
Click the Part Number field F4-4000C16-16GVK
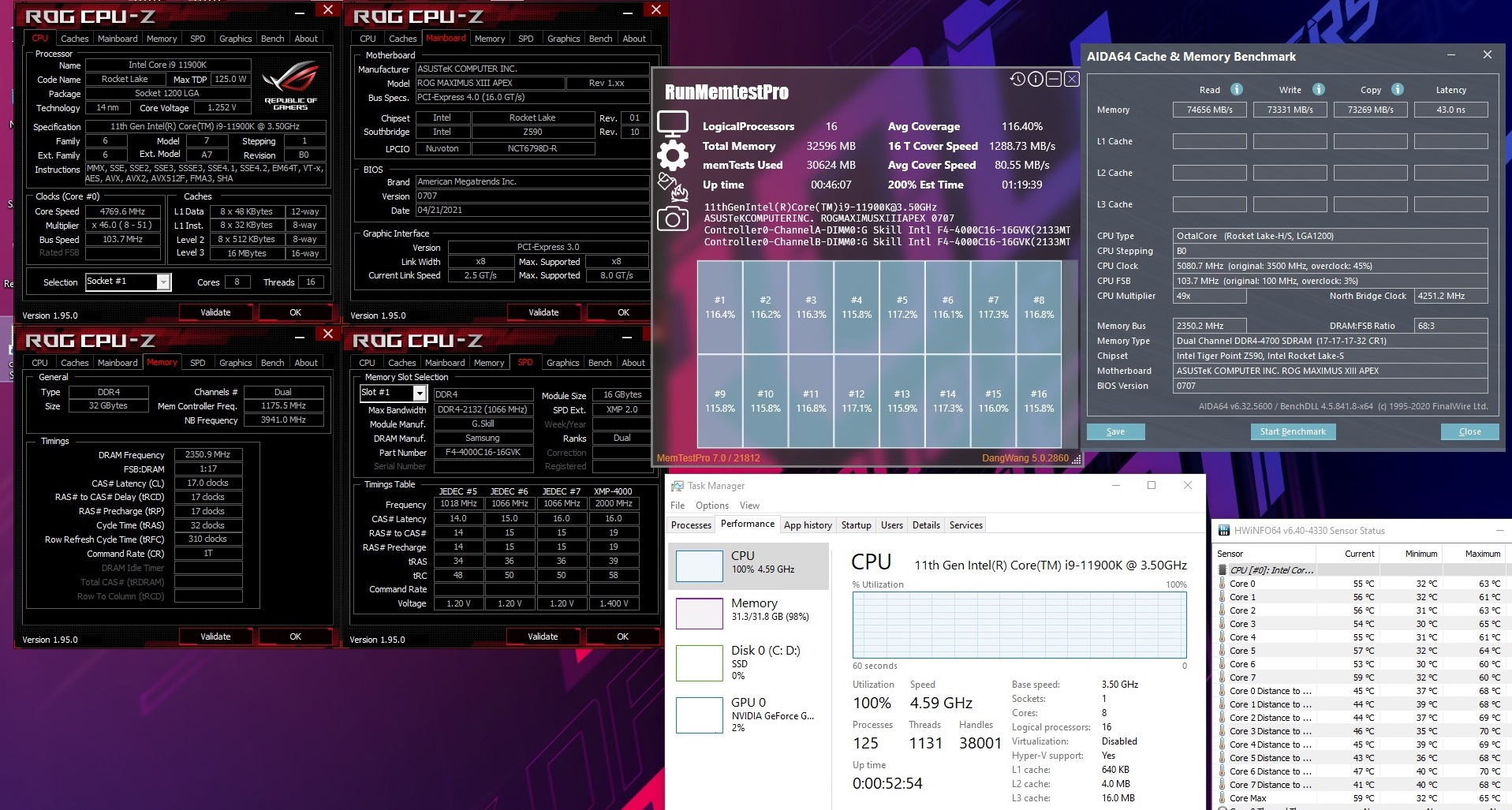click(483, 452)
